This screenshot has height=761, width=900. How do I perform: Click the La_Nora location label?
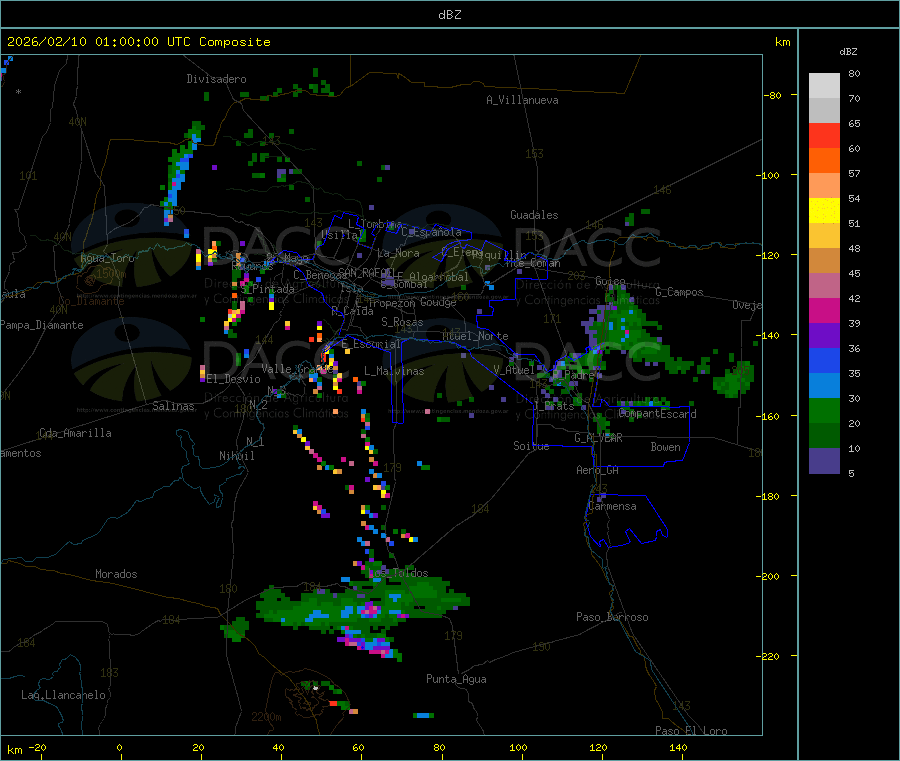coord(398,253)
